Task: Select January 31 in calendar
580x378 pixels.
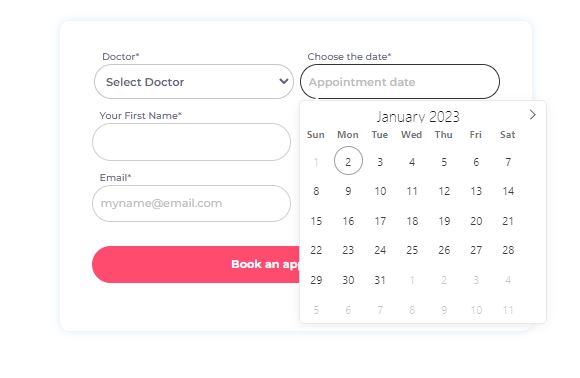Action: click(380, 280)
